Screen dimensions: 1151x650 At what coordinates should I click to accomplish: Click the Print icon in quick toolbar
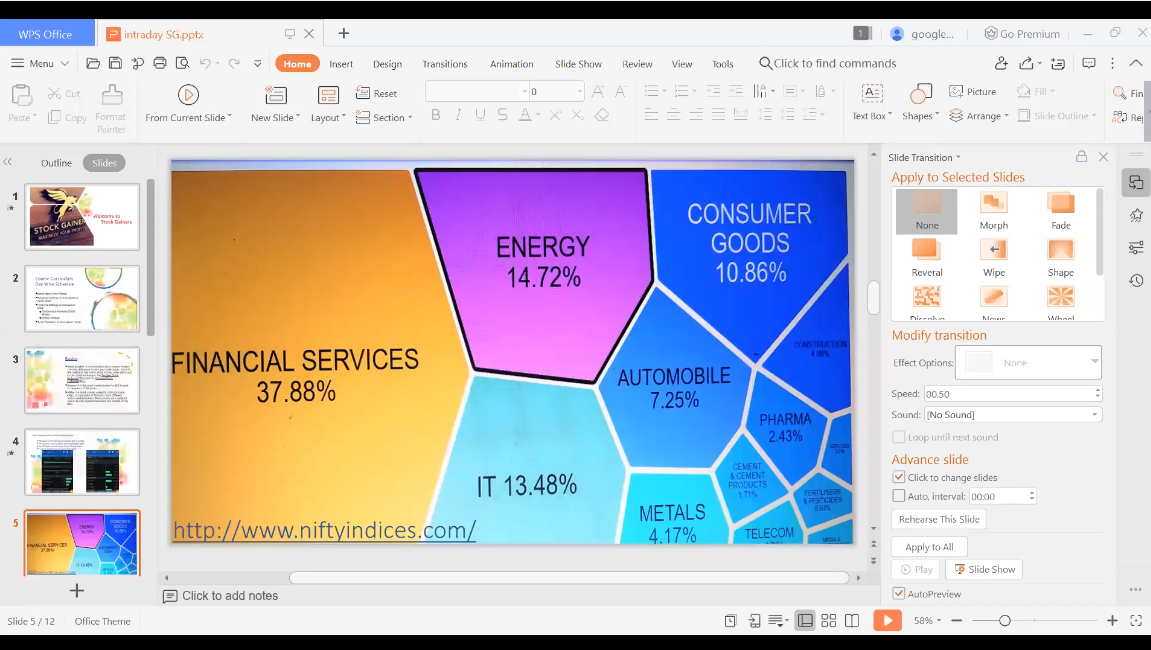coord(160,63)
